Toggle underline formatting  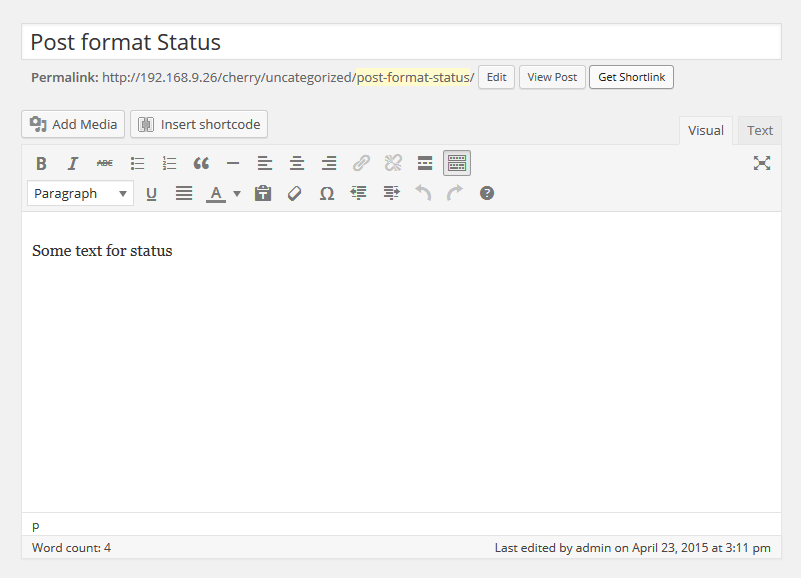(151, 192)
